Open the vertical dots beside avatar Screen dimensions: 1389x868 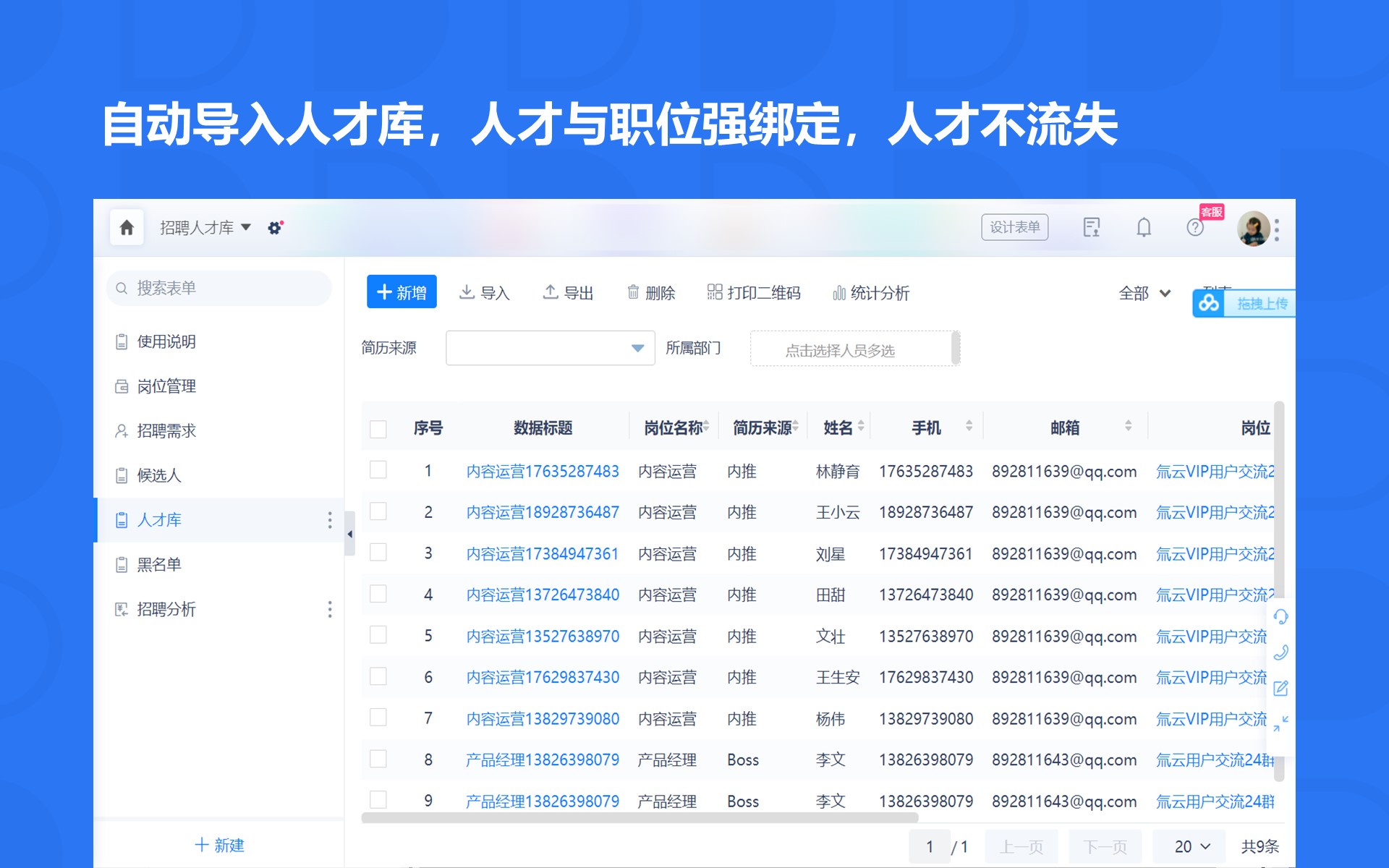(x=1277, y=229)
